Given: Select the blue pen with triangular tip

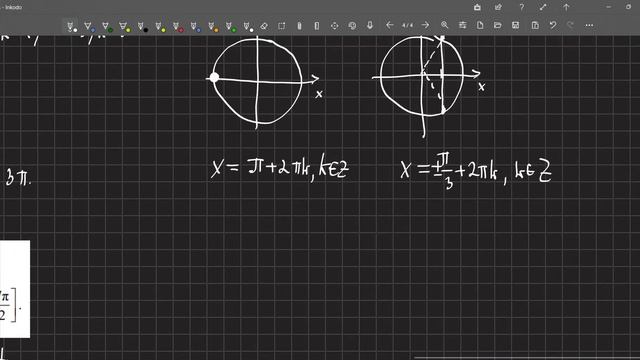Looking at the screenshot, I should (89, 26).
